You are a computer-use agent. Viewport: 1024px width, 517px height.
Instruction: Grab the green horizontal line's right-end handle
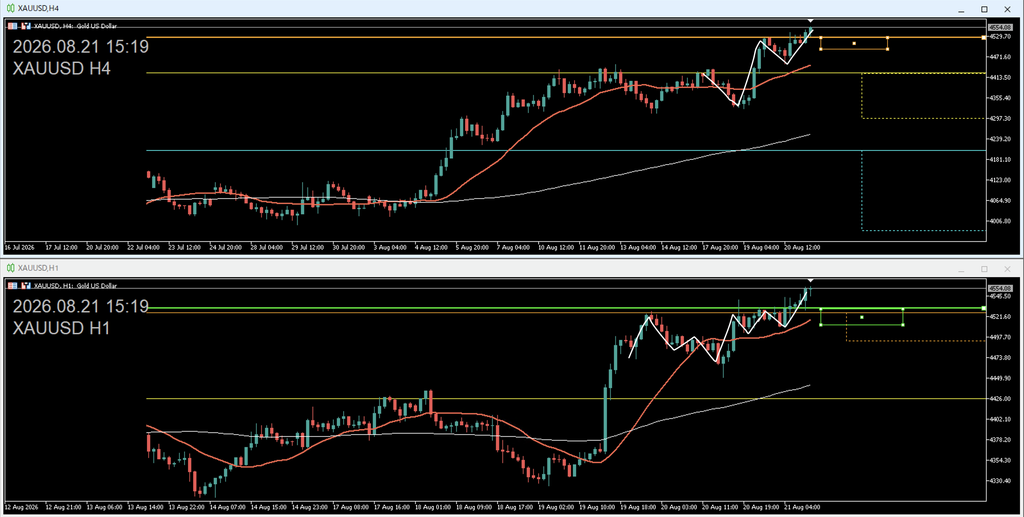[984, 308]
